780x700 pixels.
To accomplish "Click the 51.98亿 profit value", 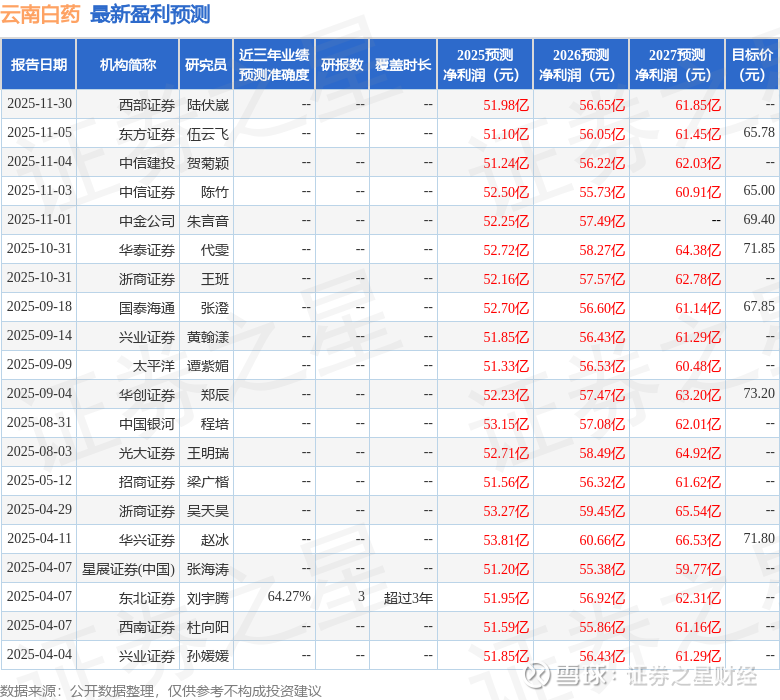I will coord(506,105).
